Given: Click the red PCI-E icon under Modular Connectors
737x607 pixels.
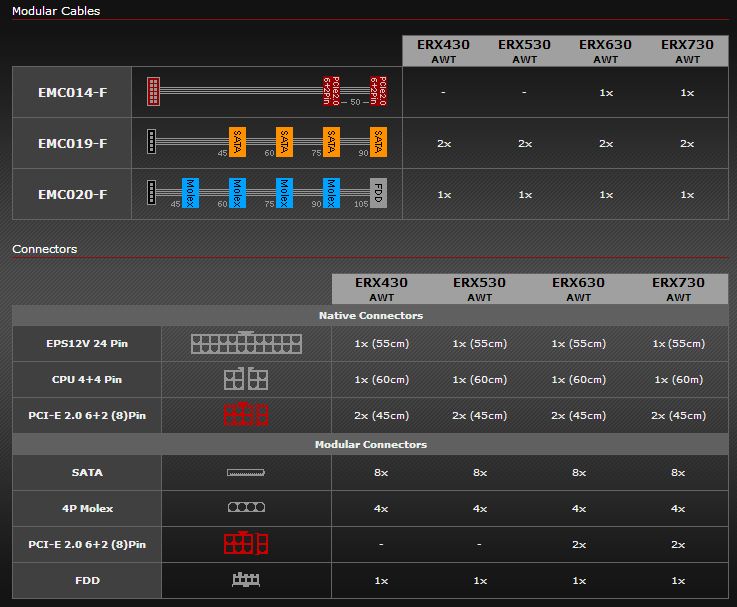Looking at the screenshot, I should (x=246, y=544).
